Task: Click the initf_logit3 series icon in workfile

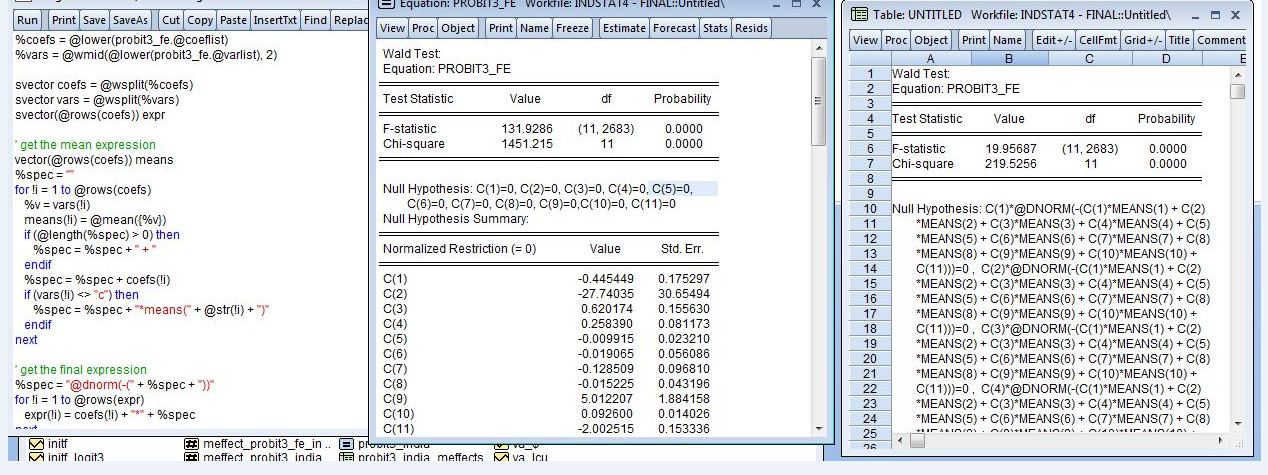Action: [36, 459]
